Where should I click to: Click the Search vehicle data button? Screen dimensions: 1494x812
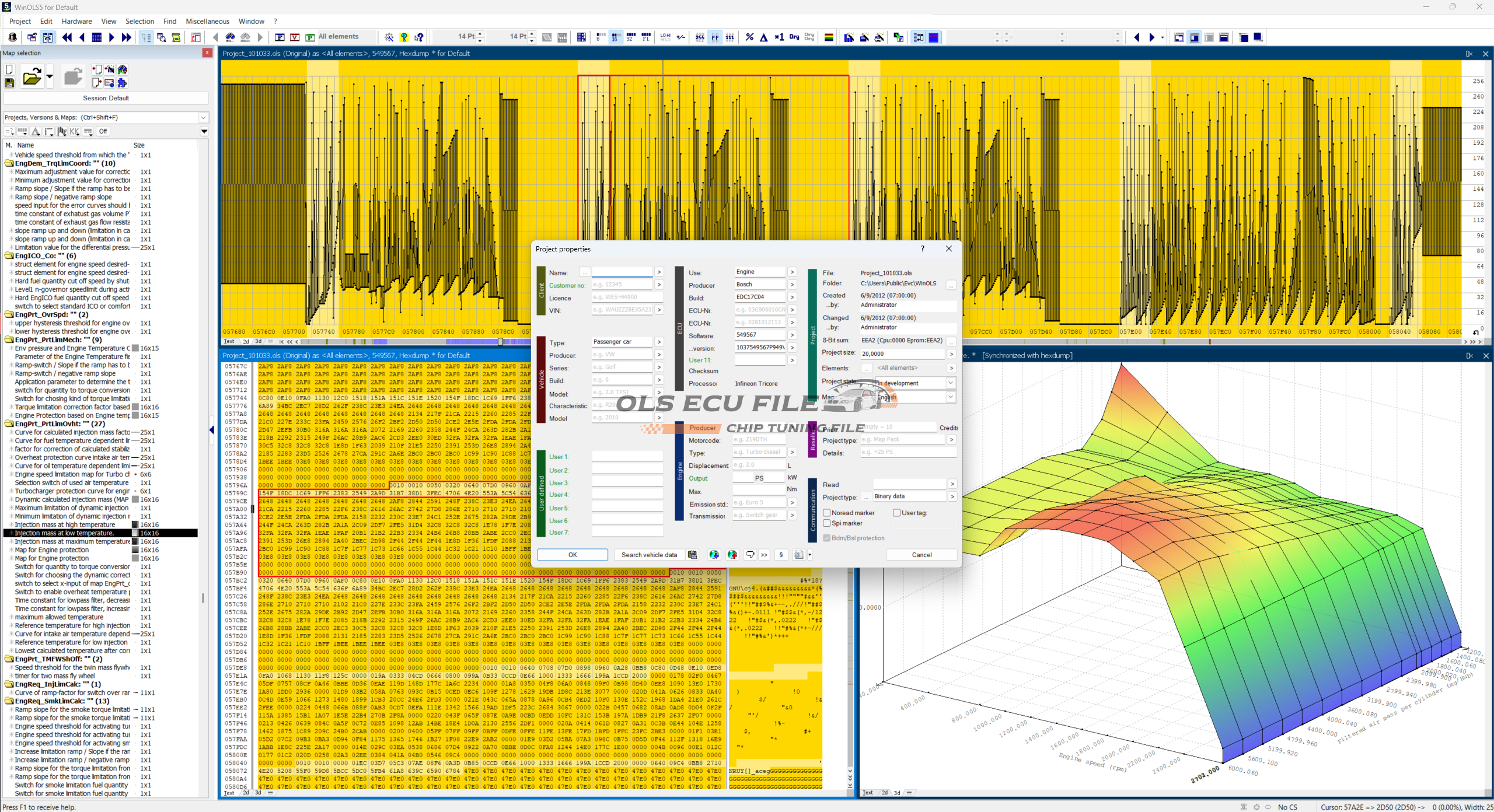click(x=649, y=555)
